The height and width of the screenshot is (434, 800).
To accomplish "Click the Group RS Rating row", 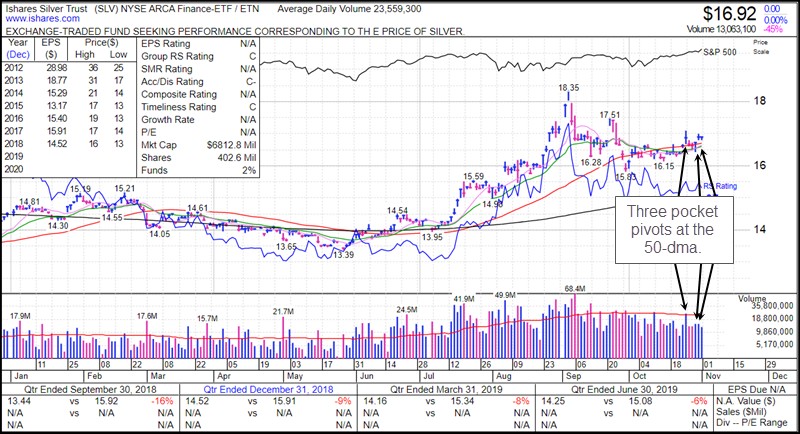I will (x=198, y=57).
